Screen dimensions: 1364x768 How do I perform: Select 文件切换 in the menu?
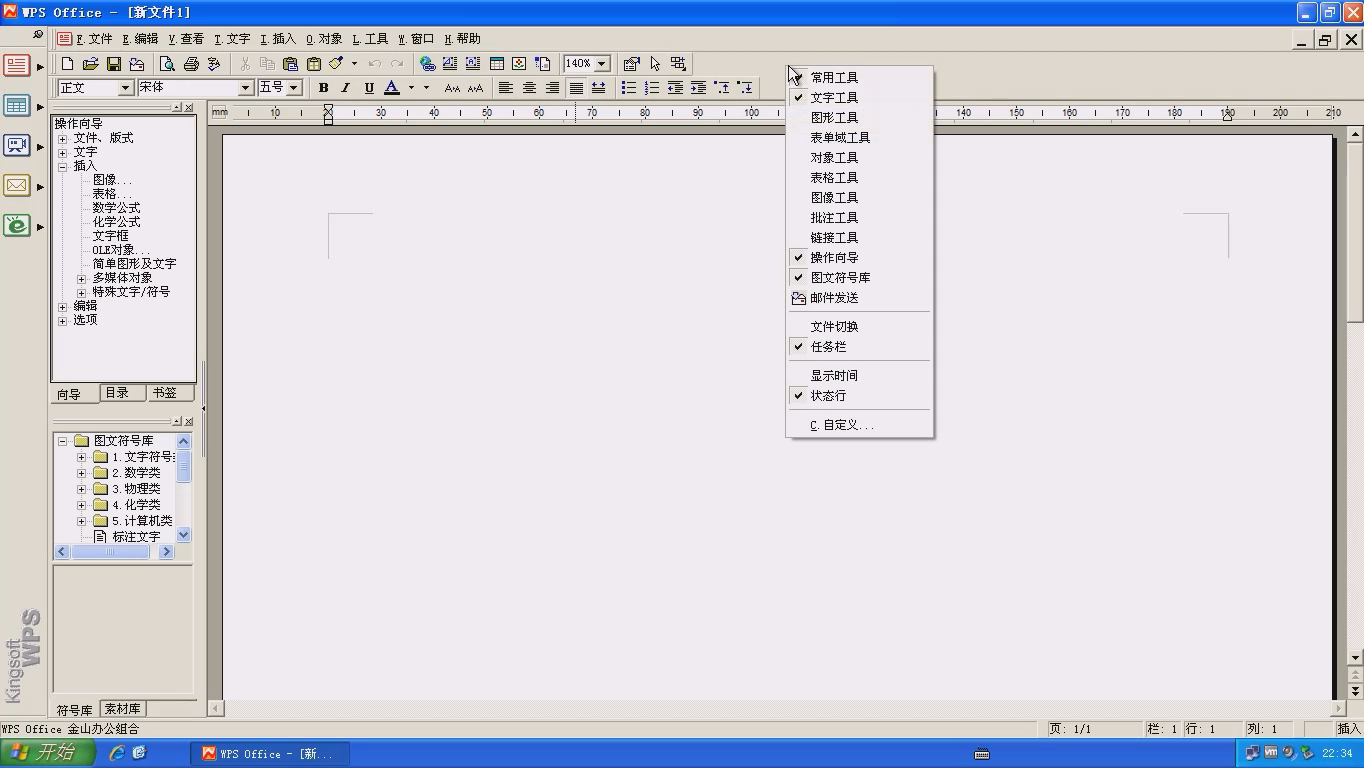click(860, 326)
